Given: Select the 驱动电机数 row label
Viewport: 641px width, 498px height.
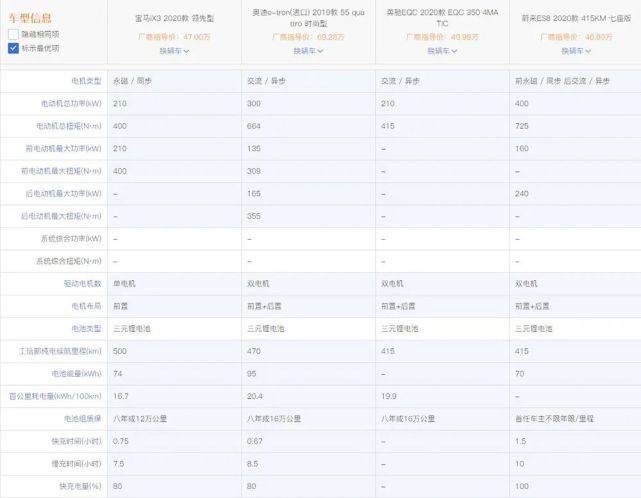Looking at the screenshot, I should tap(83, 283).
